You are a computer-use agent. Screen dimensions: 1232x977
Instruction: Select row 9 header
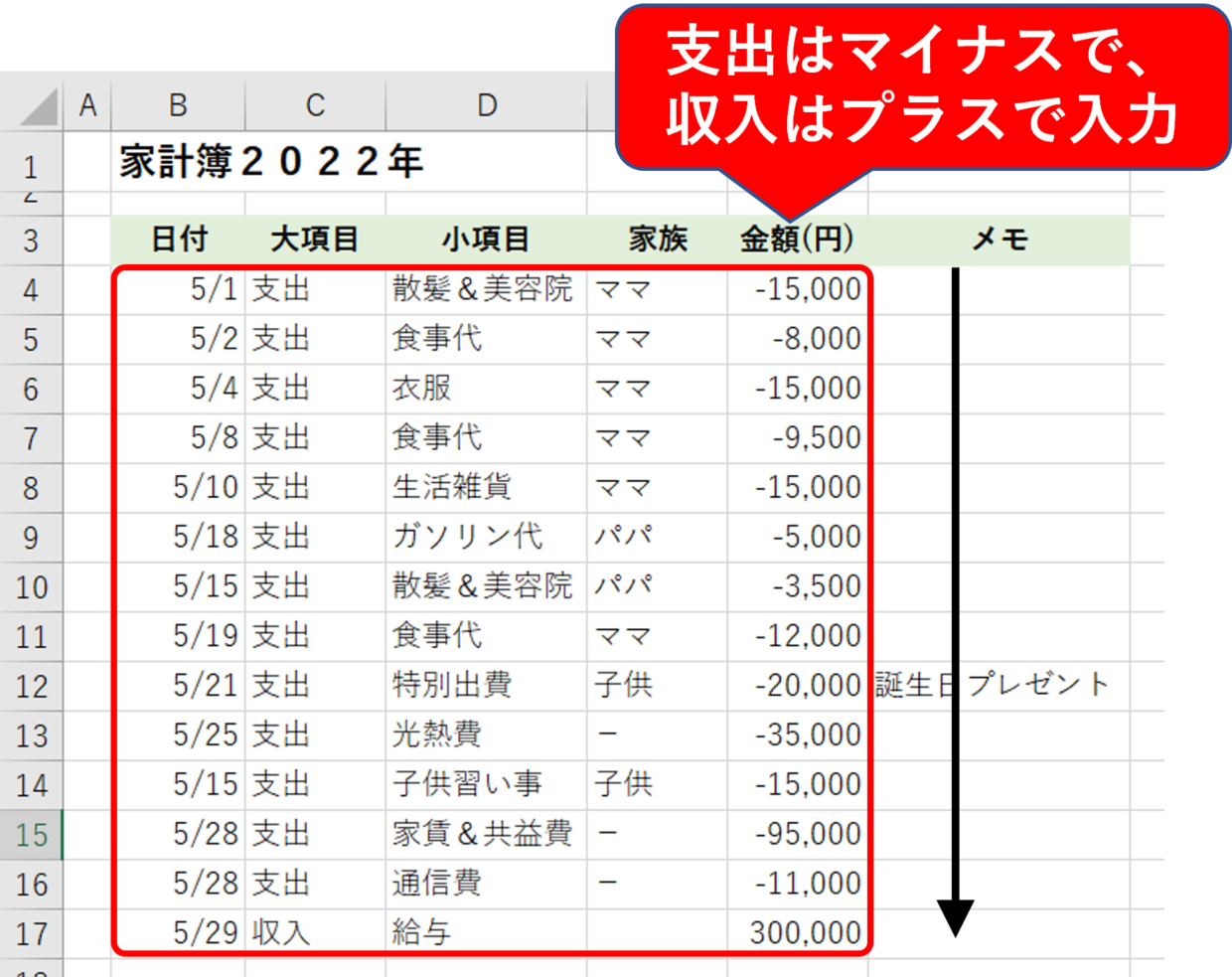[x=31, y=538]
